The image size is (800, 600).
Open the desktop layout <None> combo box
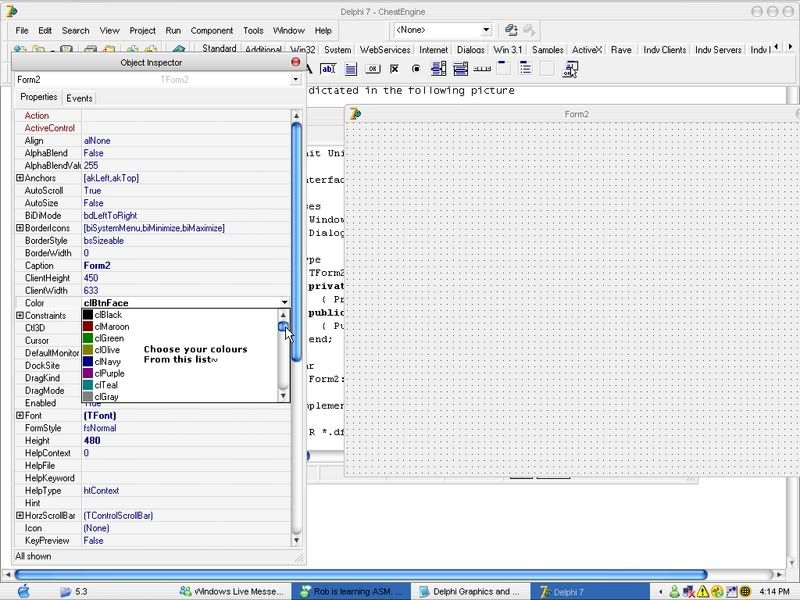(x=486, y=31)
